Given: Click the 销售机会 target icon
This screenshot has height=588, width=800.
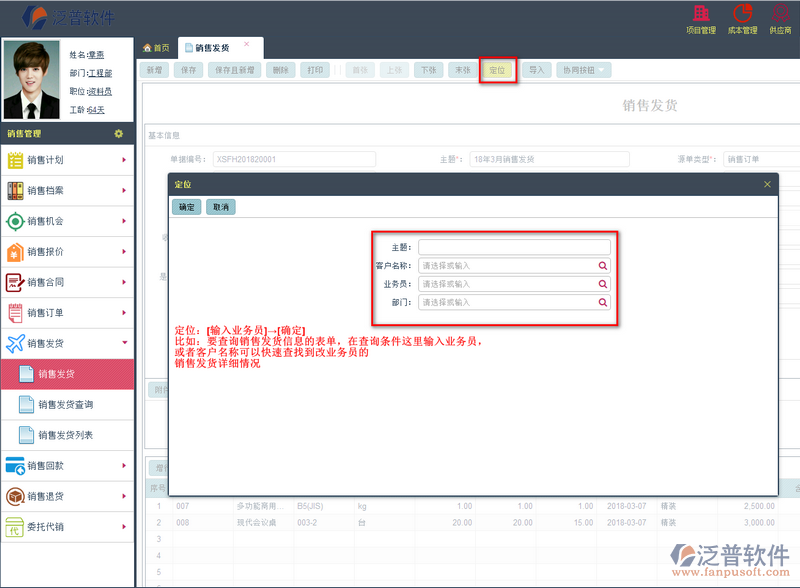Looking at the screenshot, I should point(15,222).
